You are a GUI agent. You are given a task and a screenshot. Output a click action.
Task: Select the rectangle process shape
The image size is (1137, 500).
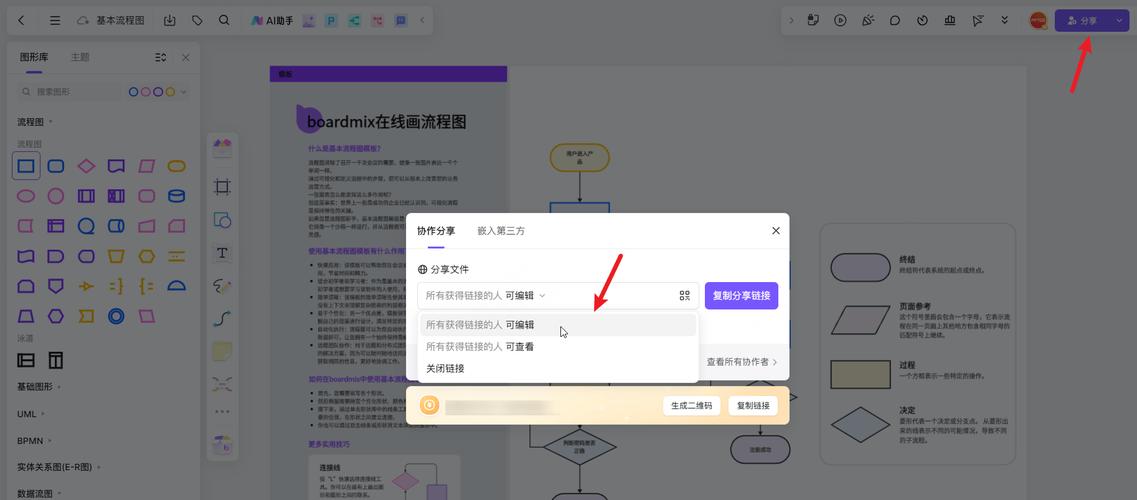click(x=26, y=167)
